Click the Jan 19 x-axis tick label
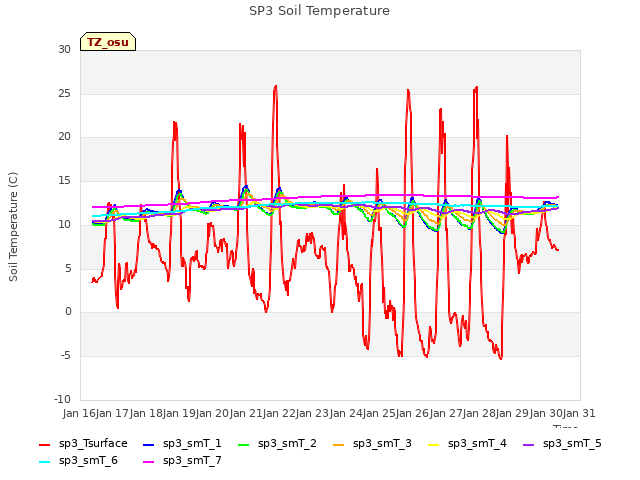This screenshot has height=480, width=640. click(x=179, y=413)
